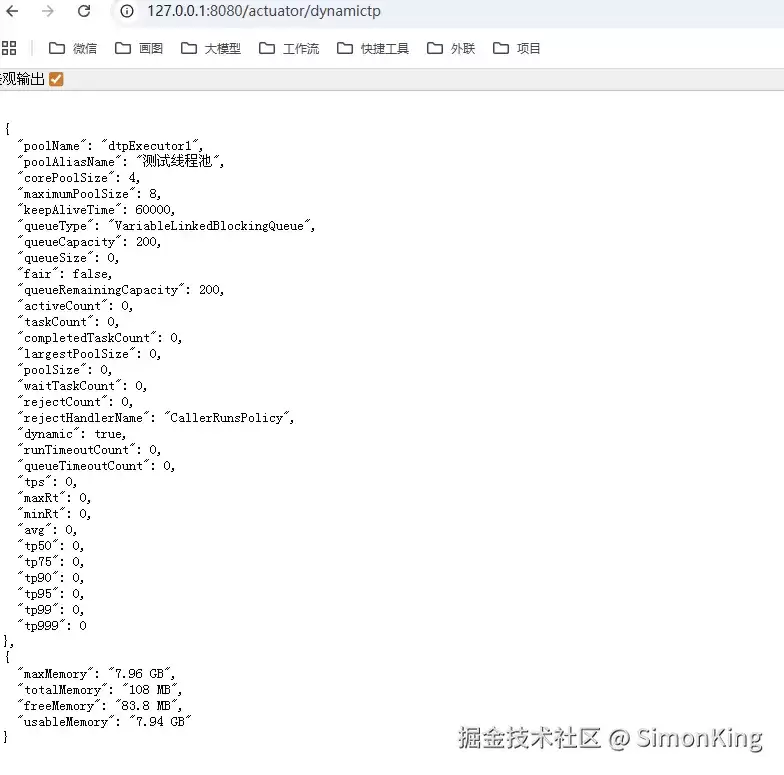784x775 pixels.
Task: Open the 微信 bookmark folder
Action: (72, 48)
